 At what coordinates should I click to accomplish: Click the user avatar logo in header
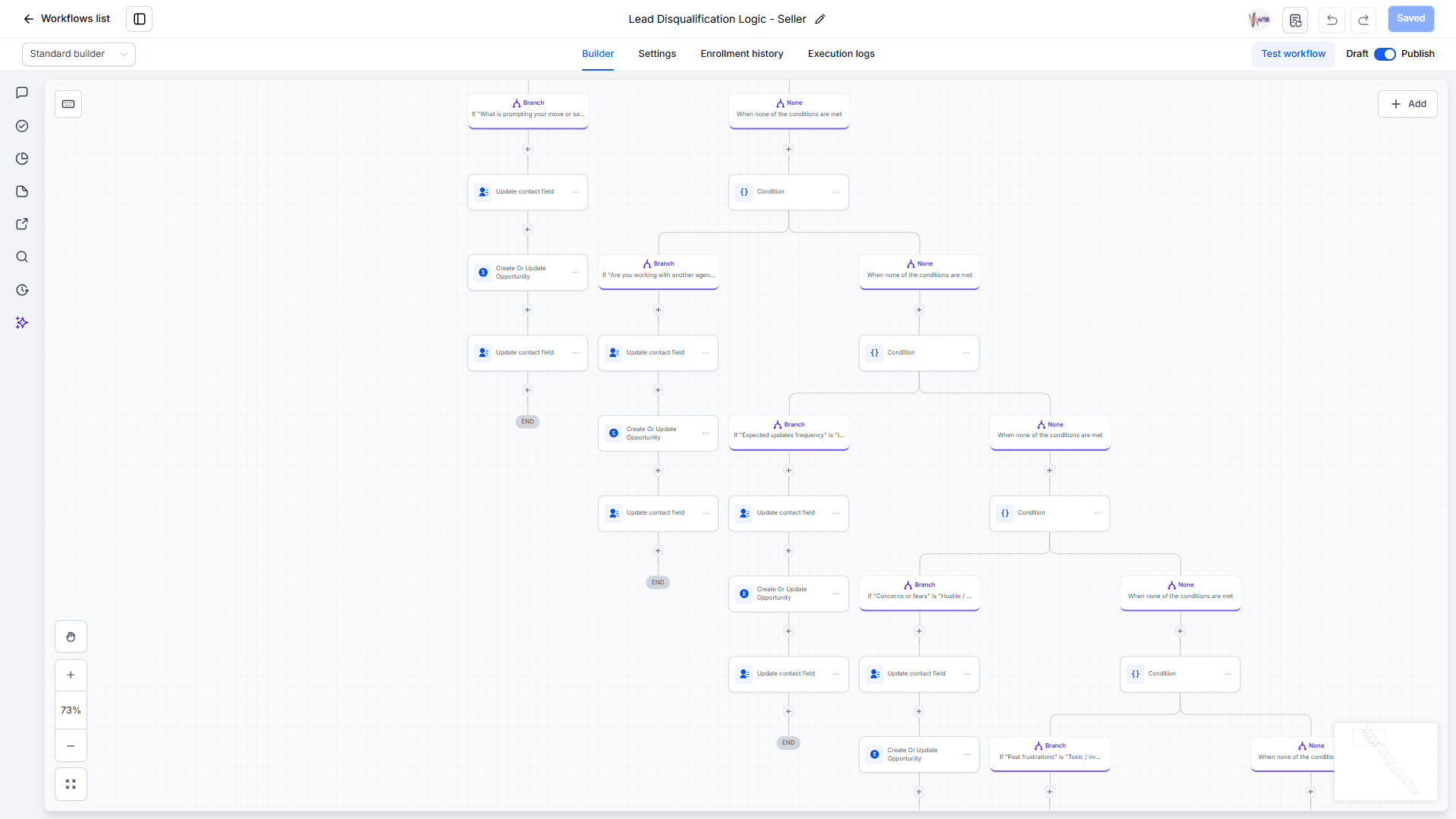1259,20
